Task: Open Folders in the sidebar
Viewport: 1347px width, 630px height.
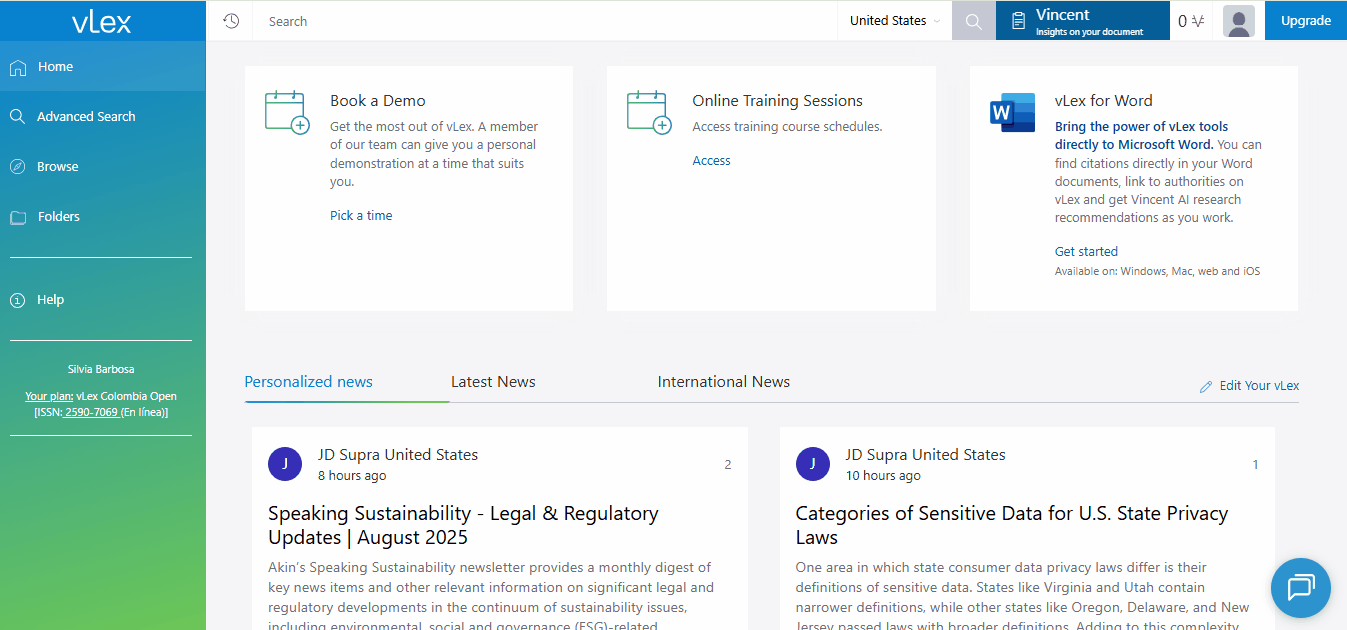Action: 58,217
